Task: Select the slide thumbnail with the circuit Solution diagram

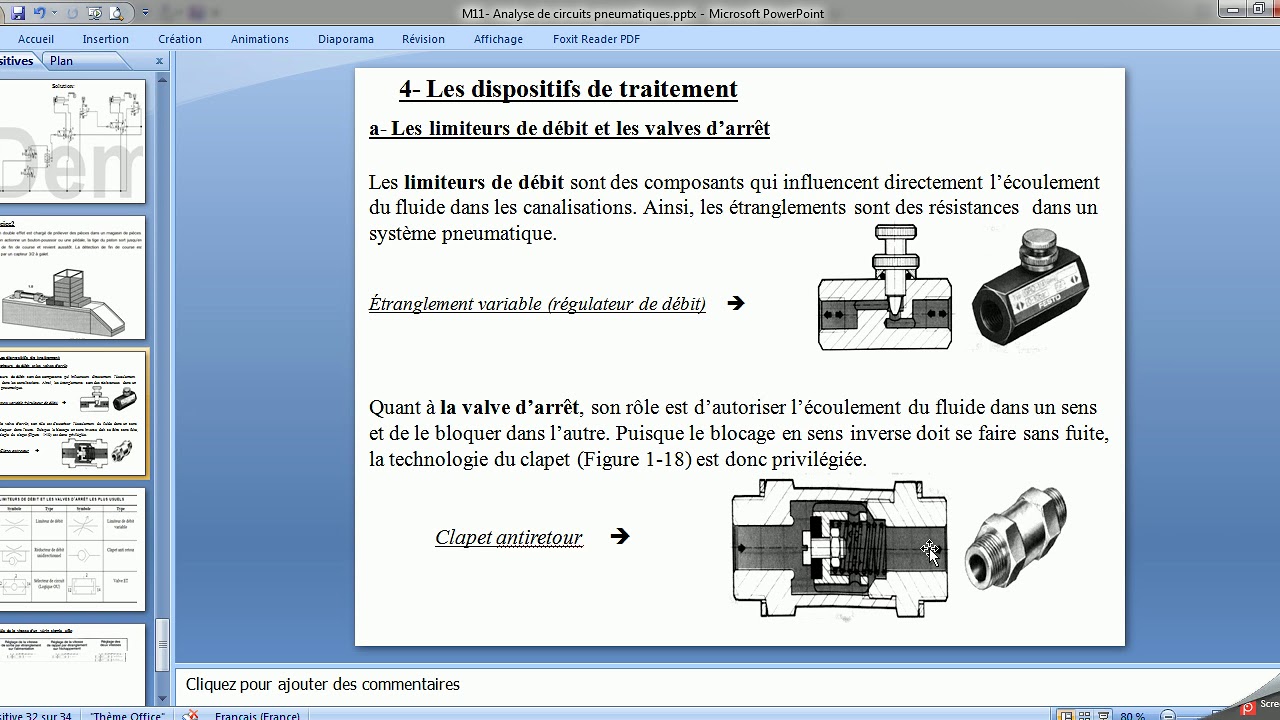Action: 72,142
